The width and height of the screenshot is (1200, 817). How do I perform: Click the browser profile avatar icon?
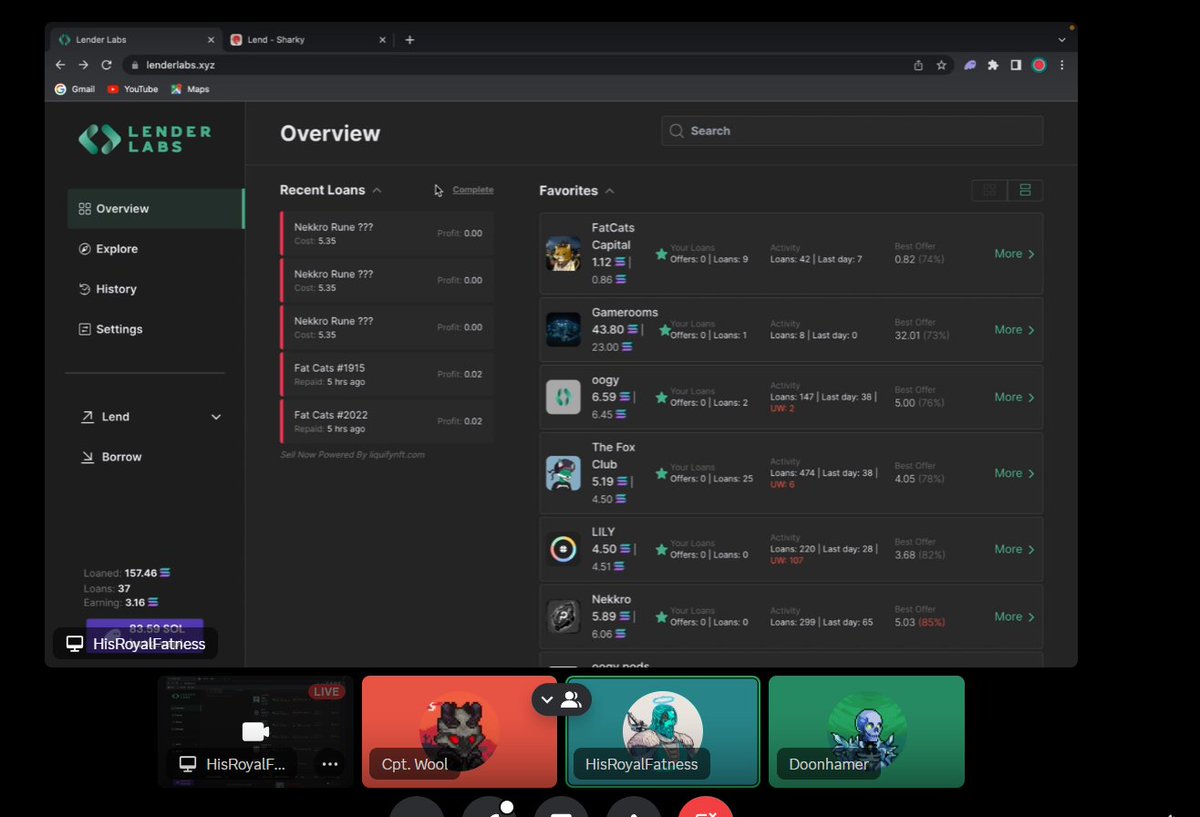[1039, 65]
